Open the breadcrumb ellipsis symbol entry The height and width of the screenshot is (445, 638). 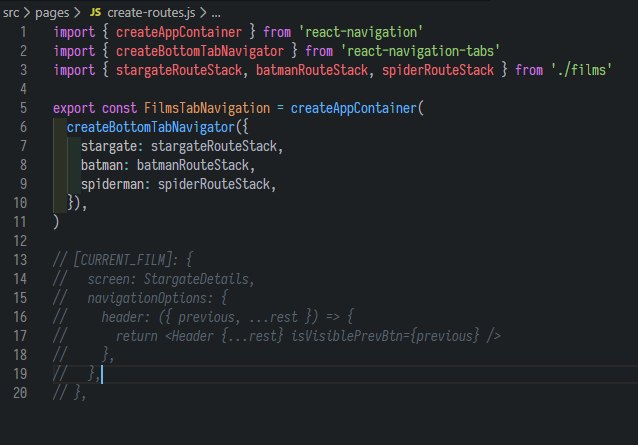pyautogui.click(x=216, y=15)
